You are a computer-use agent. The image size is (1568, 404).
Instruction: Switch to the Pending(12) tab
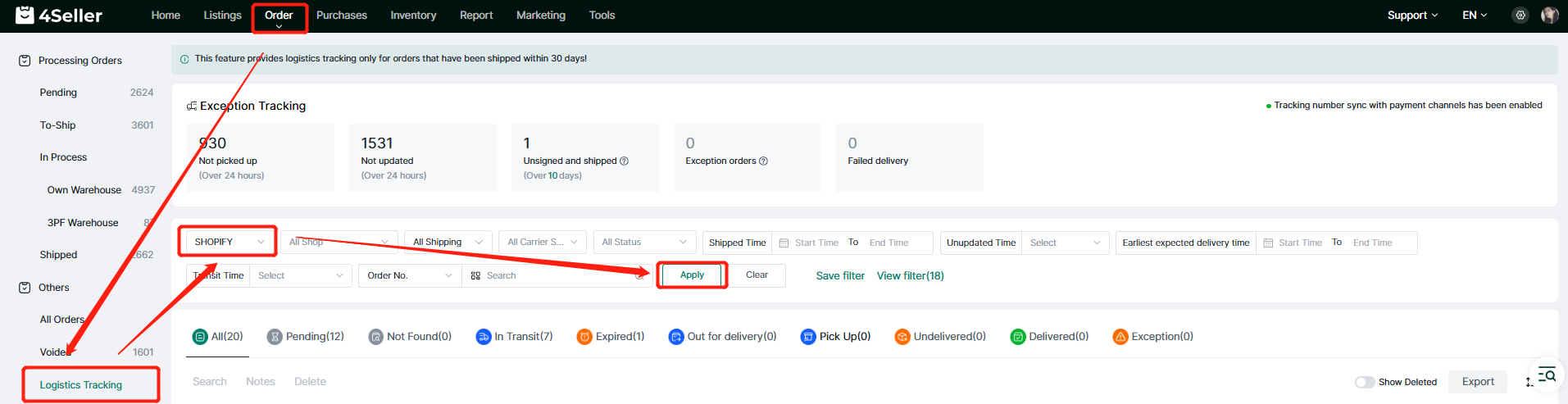pyautogui.click(x=306, y=337)
